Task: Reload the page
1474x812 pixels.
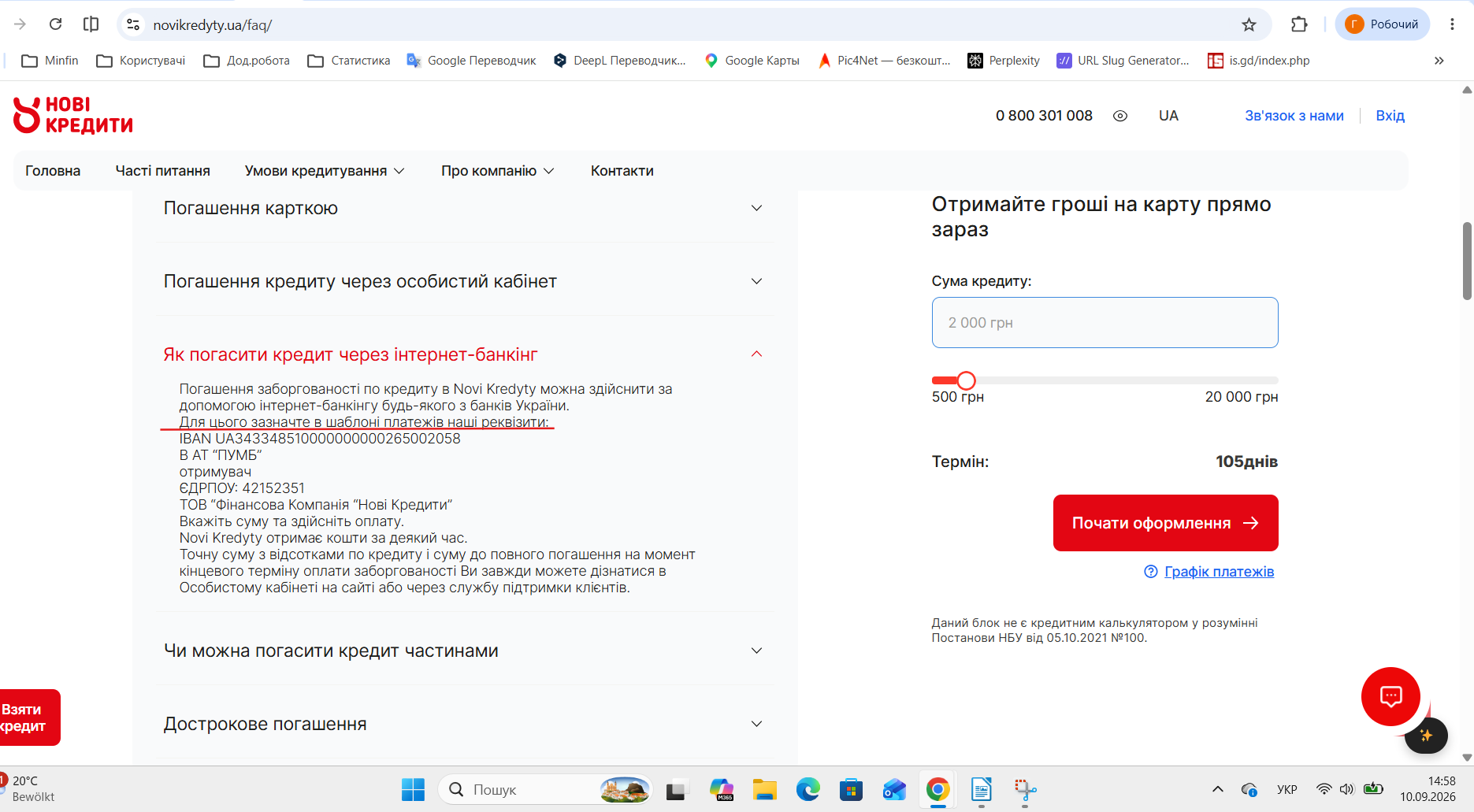Action: click(x=55, y=24)
